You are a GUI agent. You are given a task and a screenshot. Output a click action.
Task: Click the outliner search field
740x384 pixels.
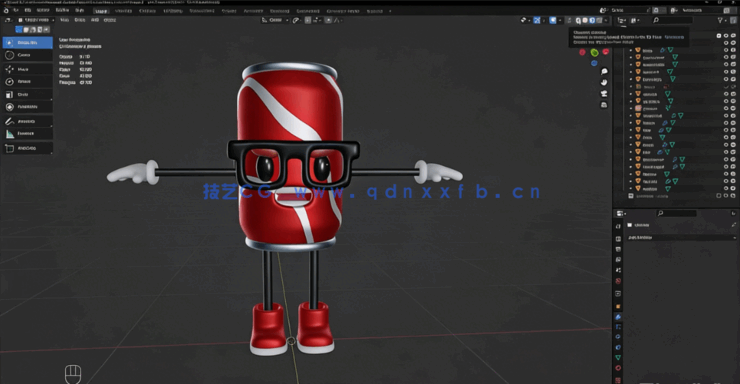[x=673, y=20]
